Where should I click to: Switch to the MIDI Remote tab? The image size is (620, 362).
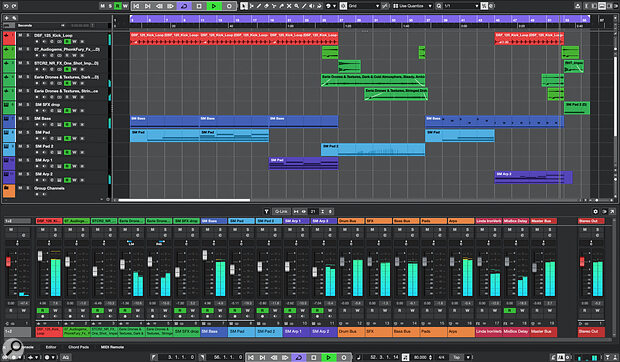point(112,347)
